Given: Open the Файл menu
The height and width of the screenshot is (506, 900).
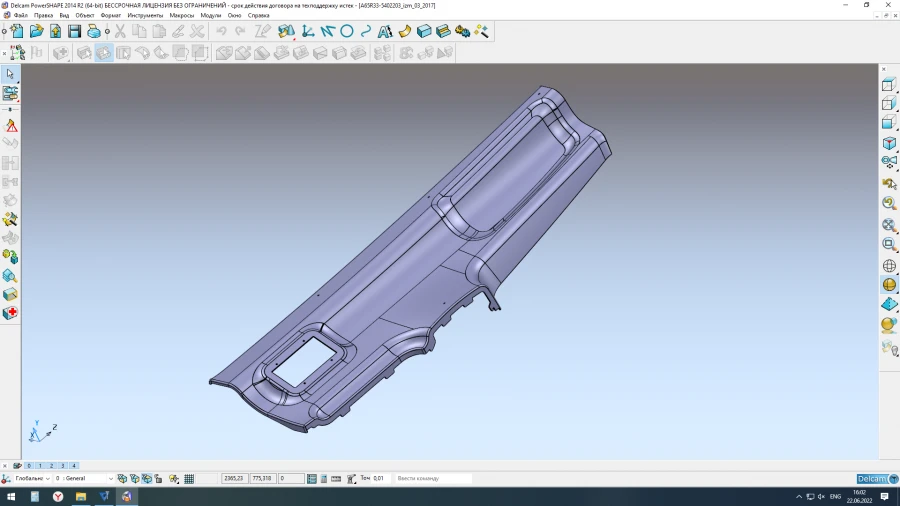Looking at the screenshot, I should pyautogui.click(x=20, y=16).
